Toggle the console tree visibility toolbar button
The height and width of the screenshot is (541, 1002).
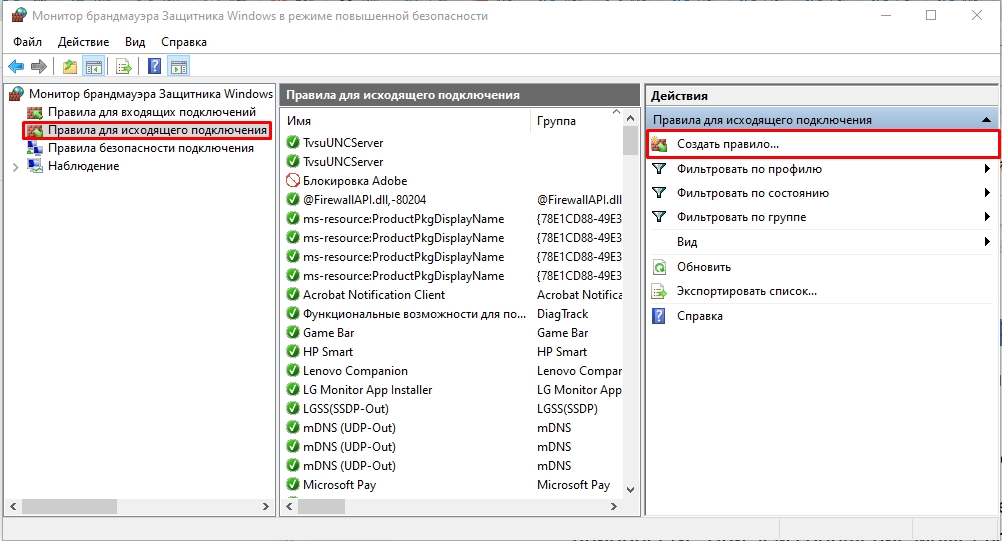93,67
